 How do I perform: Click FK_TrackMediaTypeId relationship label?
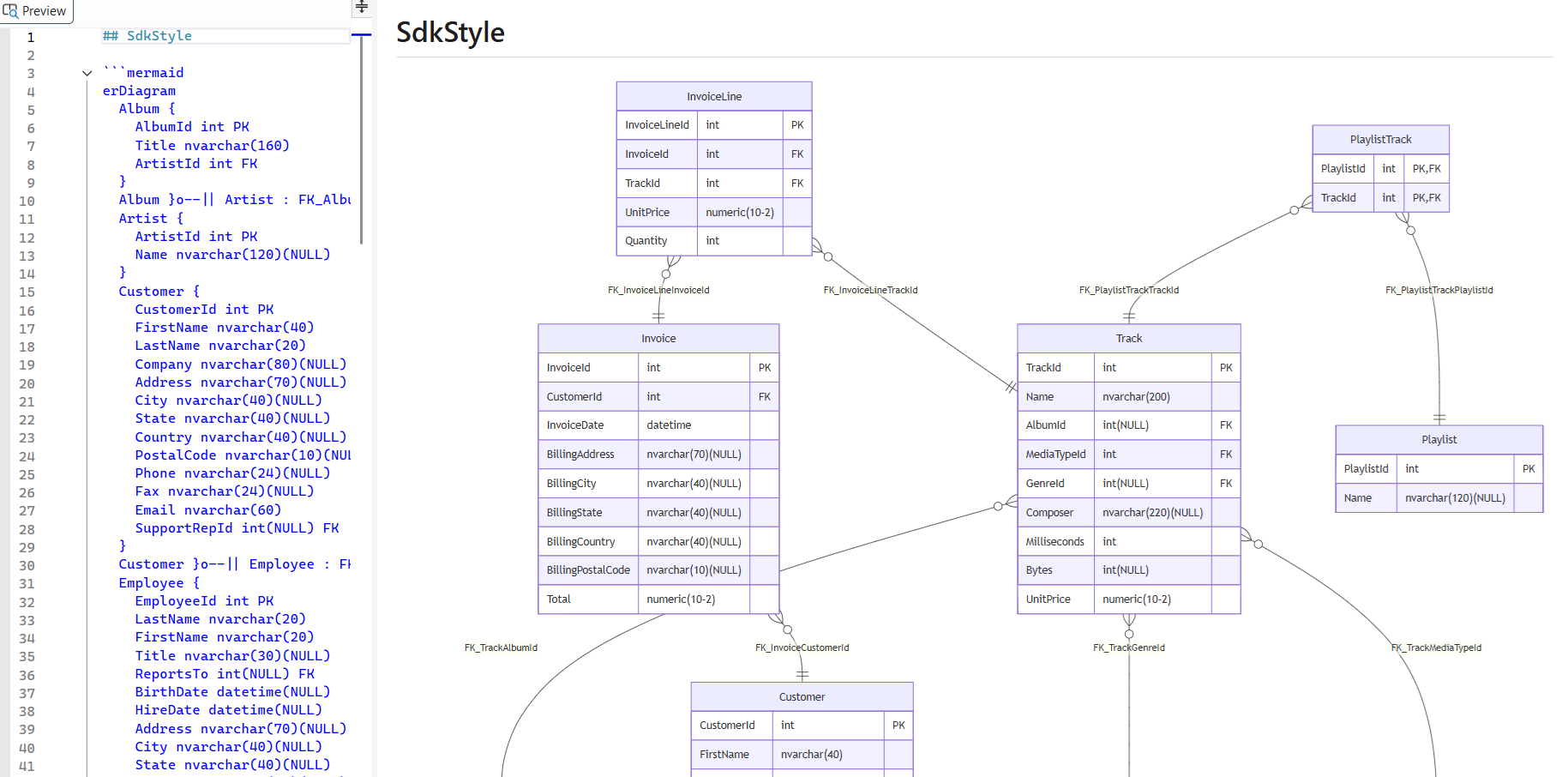(x=1436, y=647)
